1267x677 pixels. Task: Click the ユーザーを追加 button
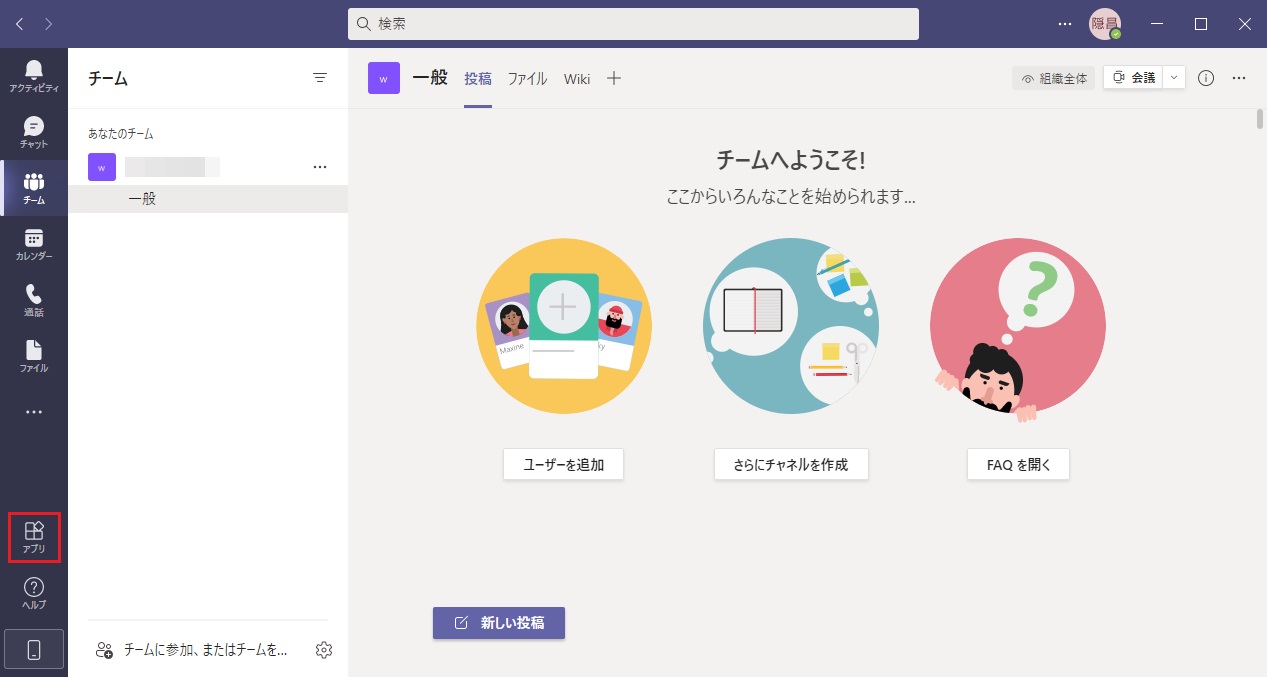pyautogui.click(x=563, y=464)
